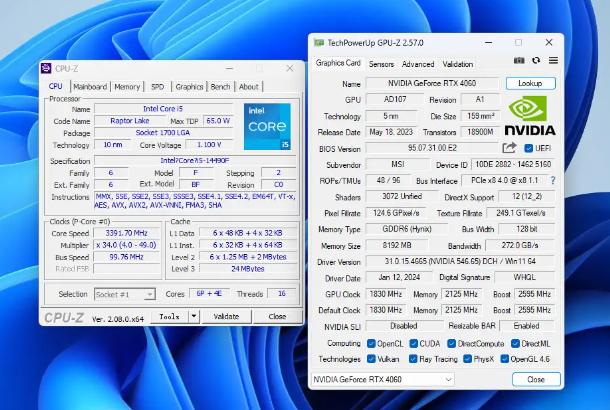Toggle the Vulkan checkbox
Image resolution: width=610 pixels, height=410 pixels.
[x=371, y=359]
